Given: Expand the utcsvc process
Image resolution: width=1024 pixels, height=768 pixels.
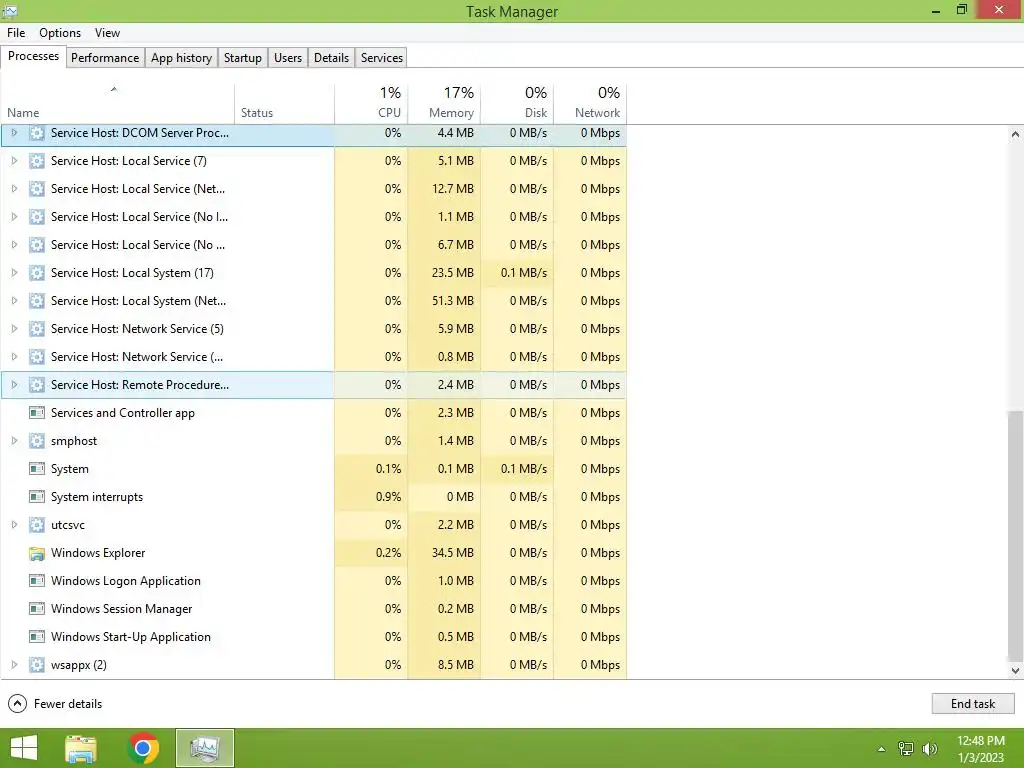Looking at the screenshot, I should [14, 525].
